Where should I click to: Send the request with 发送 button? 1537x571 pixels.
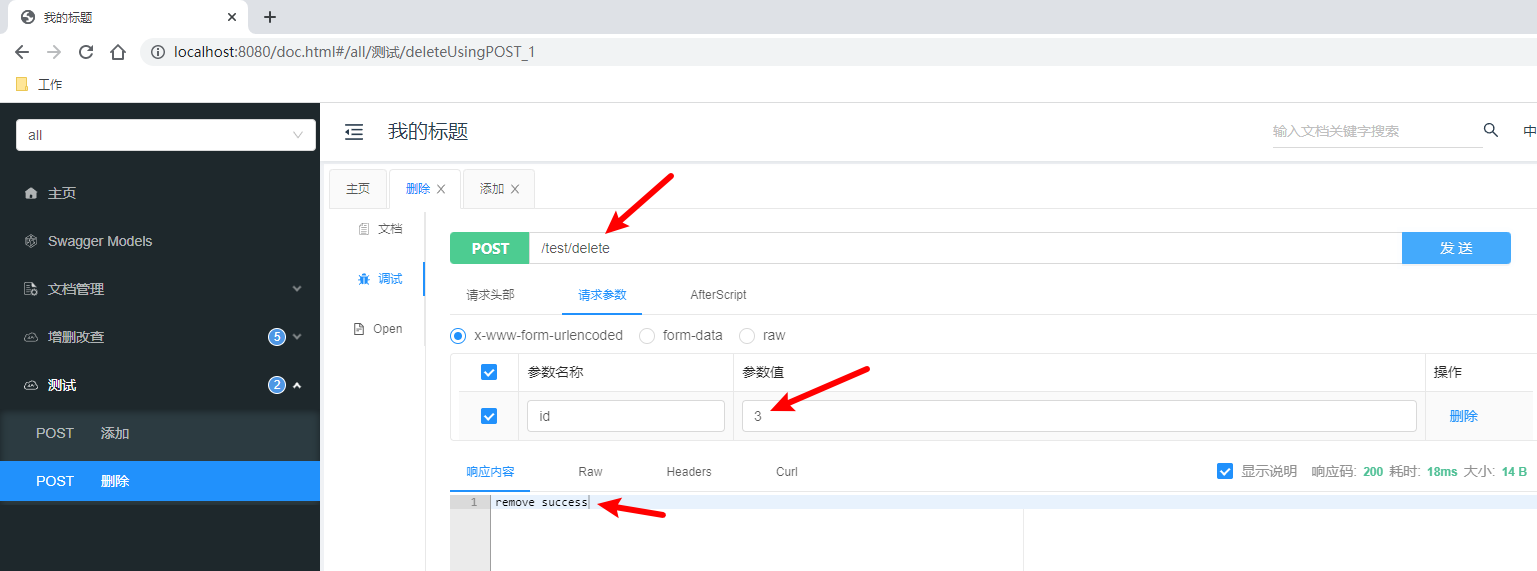(1456, 248)
